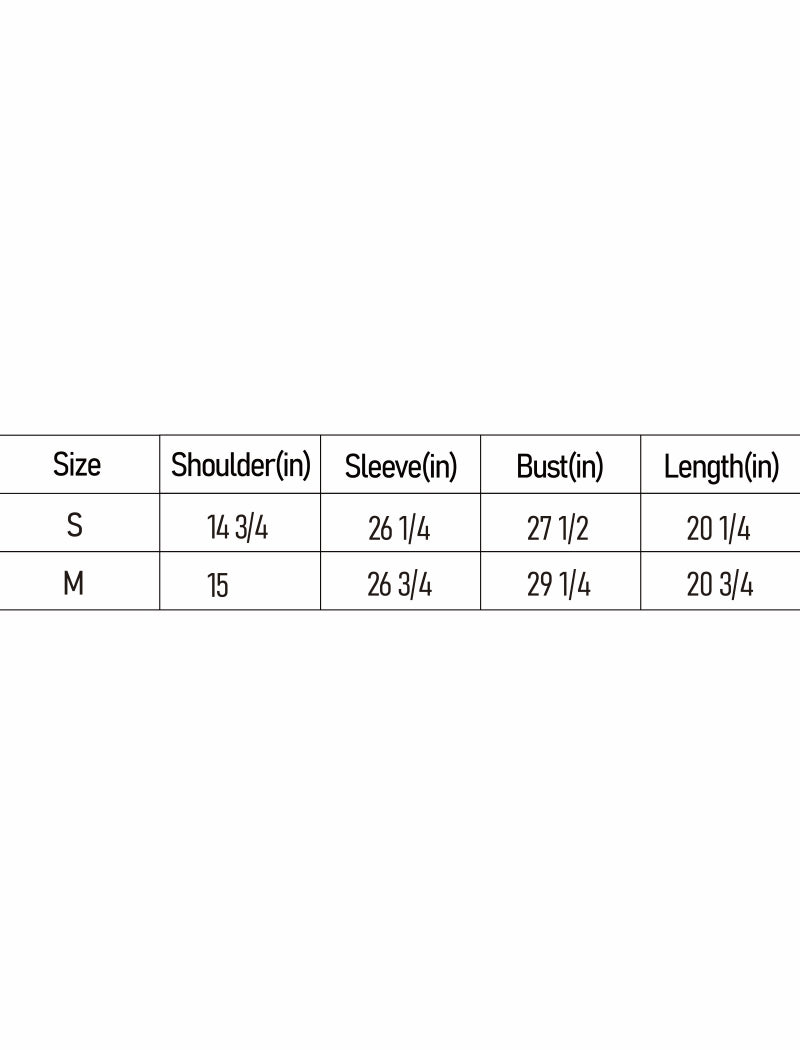
Task: Select the Bust(in) header cell
Action: [560, 467]
